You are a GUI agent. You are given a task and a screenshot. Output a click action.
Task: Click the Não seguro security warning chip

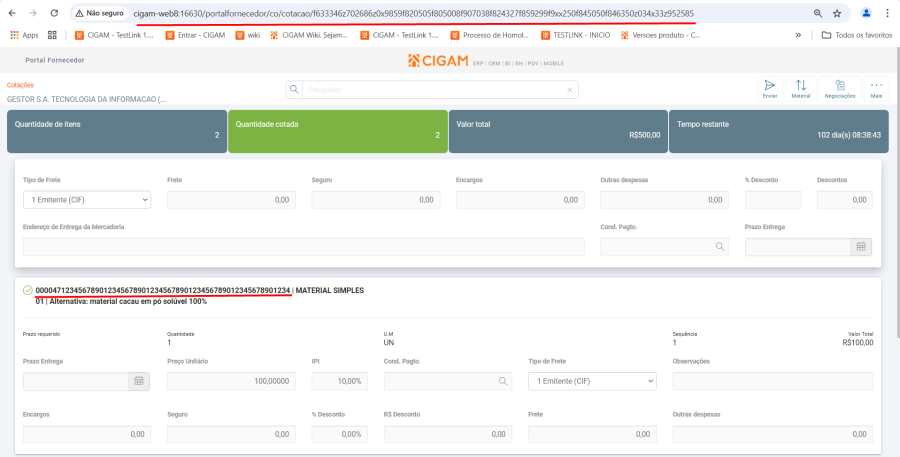point(99,13)
